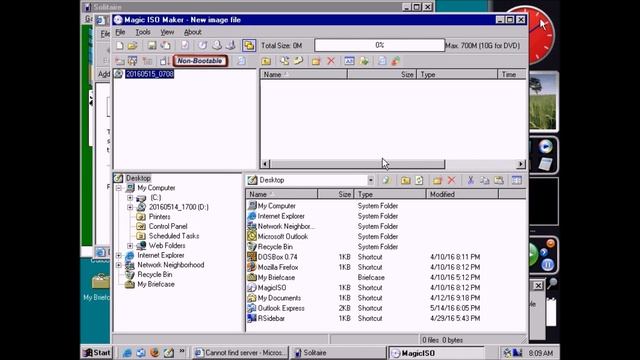The width and height of the screenshot is (640, 360).
Task: Click the Internet Explorer quick launch icon
Action: click(127, 353)
